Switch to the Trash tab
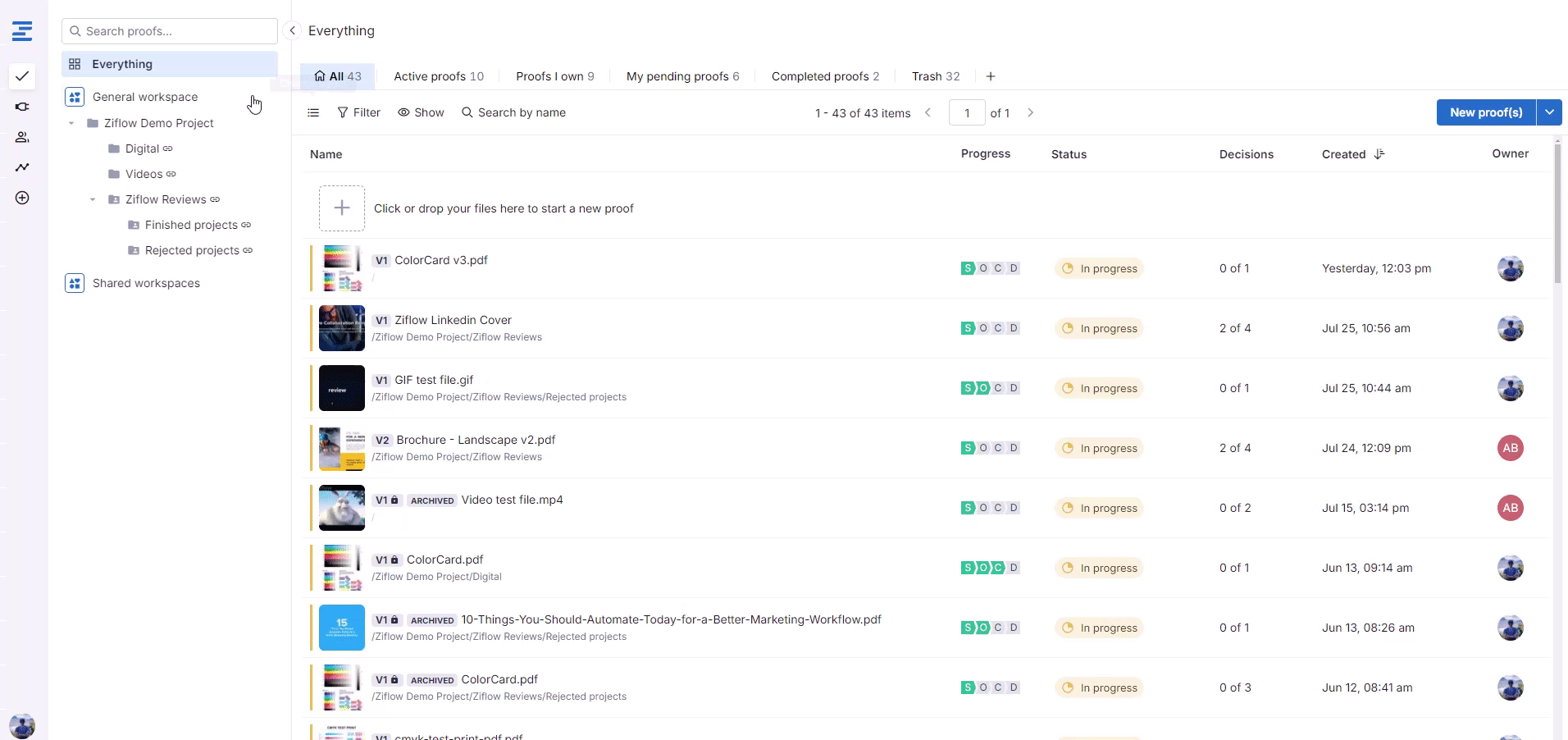Screen dimensions: 1568x740 [x=935, y=76]
